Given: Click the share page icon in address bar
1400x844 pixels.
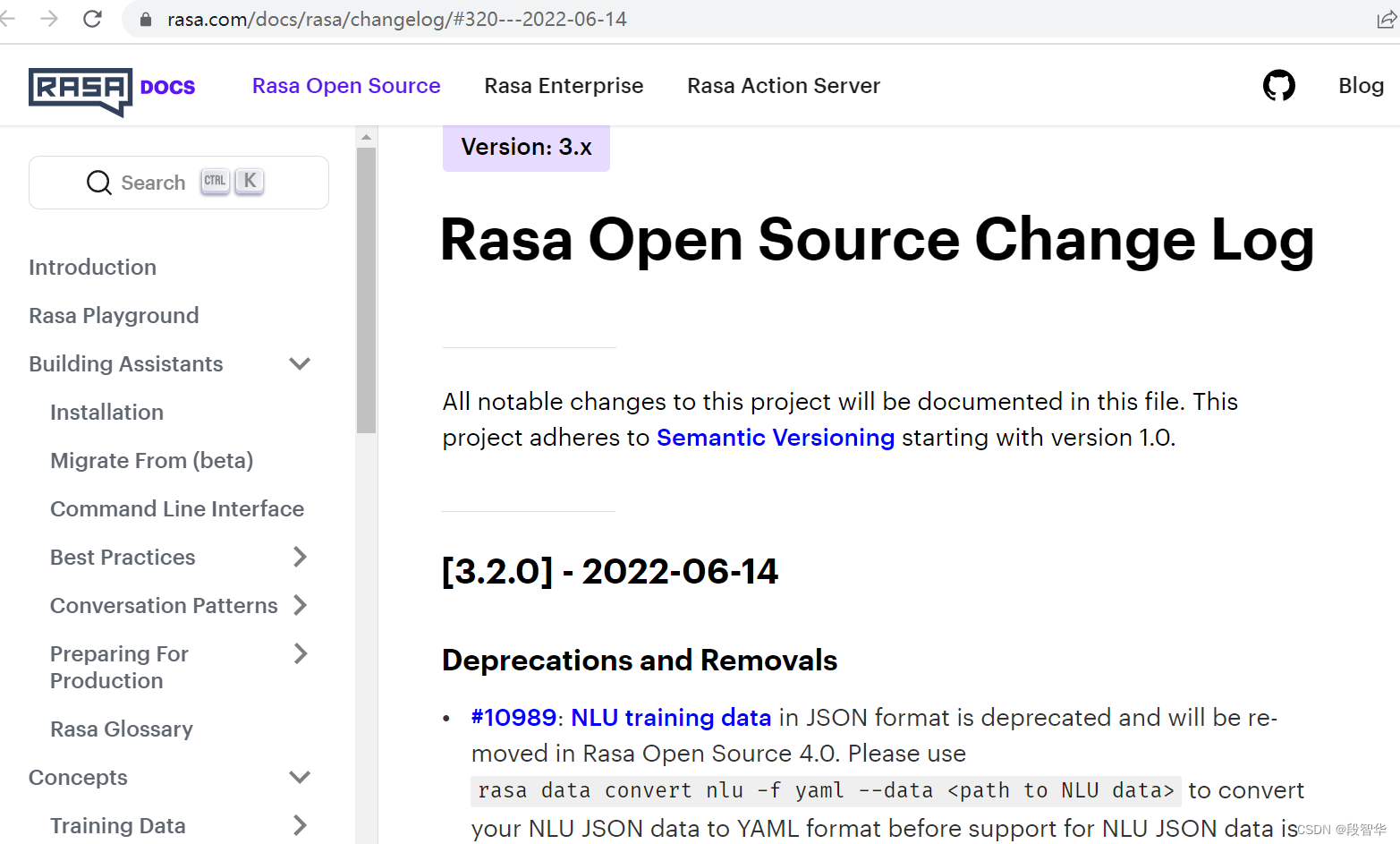Looking at the screenshot, I should point(1387,19).
